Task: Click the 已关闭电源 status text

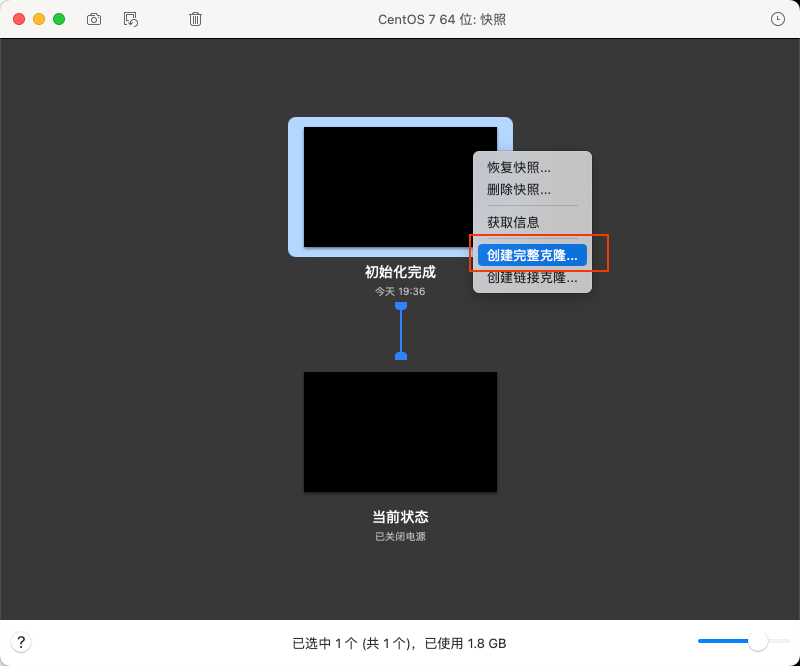Action: [400, 536]
